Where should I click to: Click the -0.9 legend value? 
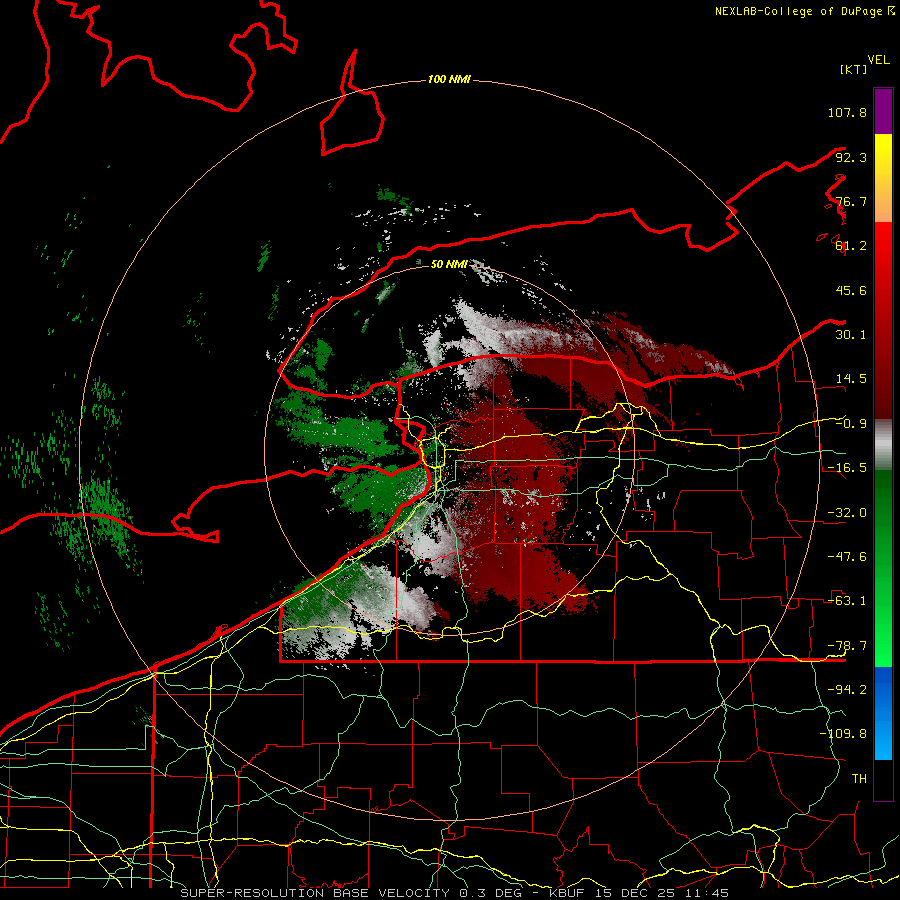click(851, 424)
